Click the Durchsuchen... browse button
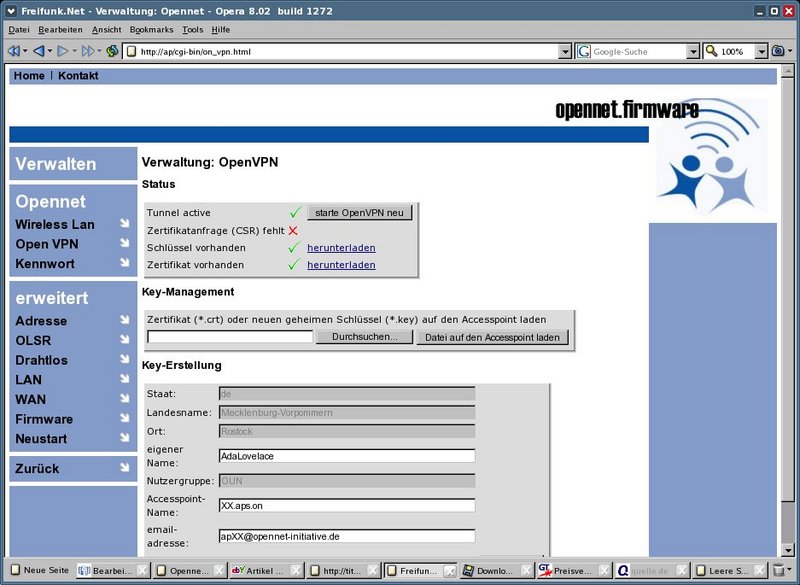800x585 pixels. click(x=364, y=337)
